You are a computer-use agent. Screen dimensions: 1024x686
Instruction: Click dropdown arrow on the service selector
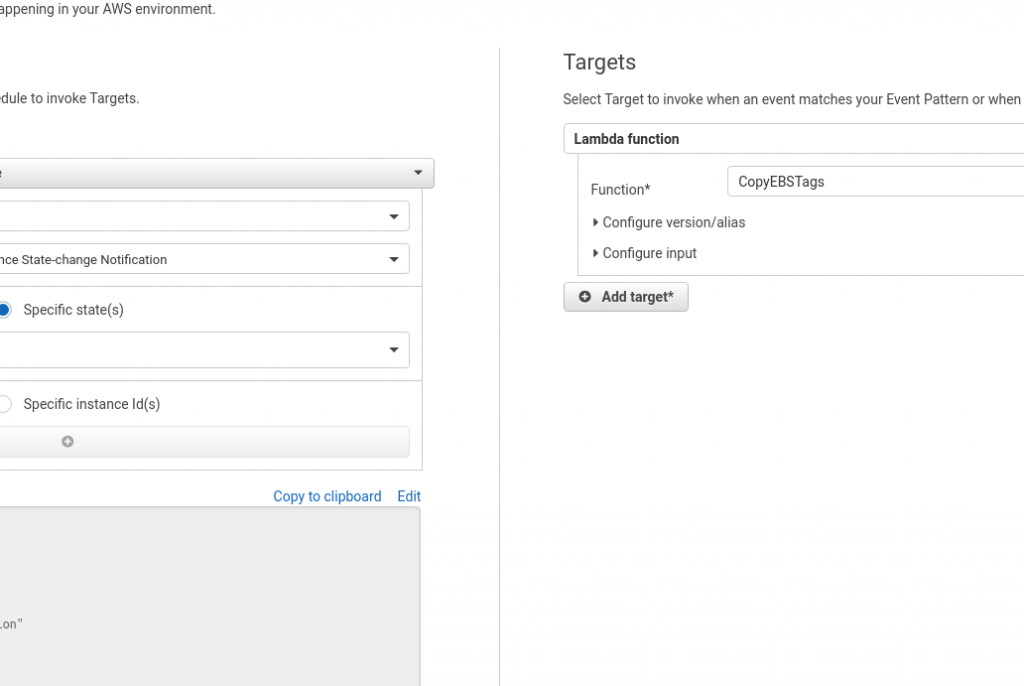(396, 215)
